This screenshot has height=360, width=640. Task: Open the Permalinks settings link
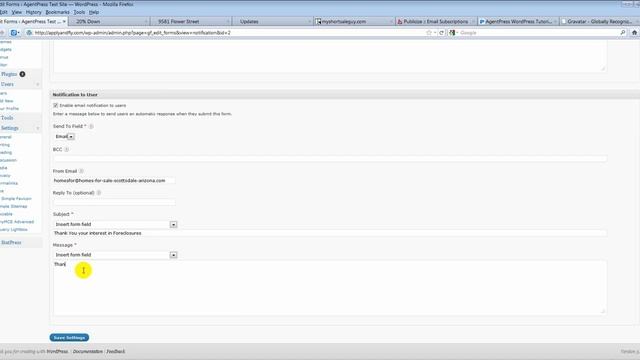[x=9, y=183]
